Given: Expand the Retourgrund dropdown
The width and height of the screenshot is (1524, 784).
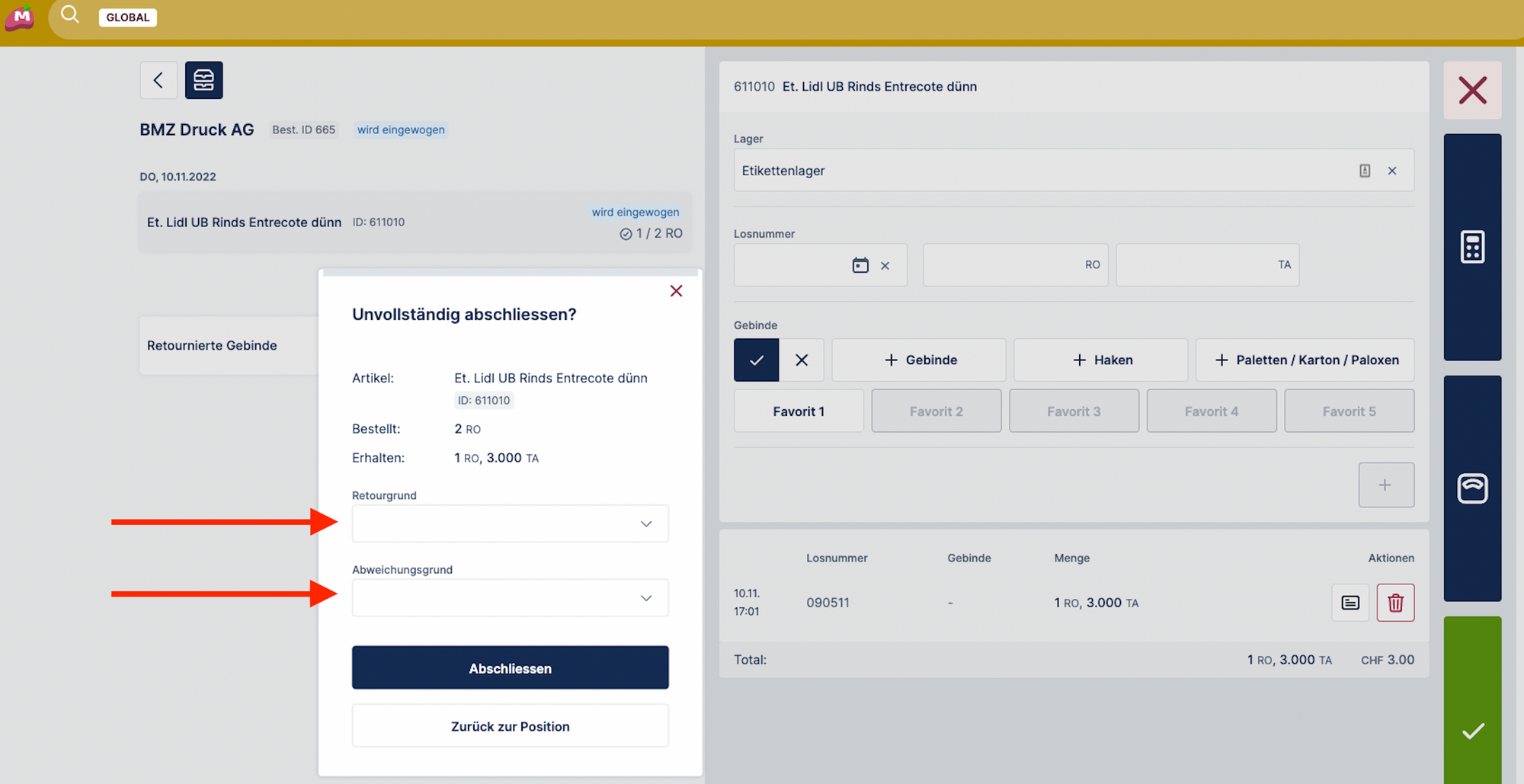Looking at the screenshot, I should (x=510, y=524).
